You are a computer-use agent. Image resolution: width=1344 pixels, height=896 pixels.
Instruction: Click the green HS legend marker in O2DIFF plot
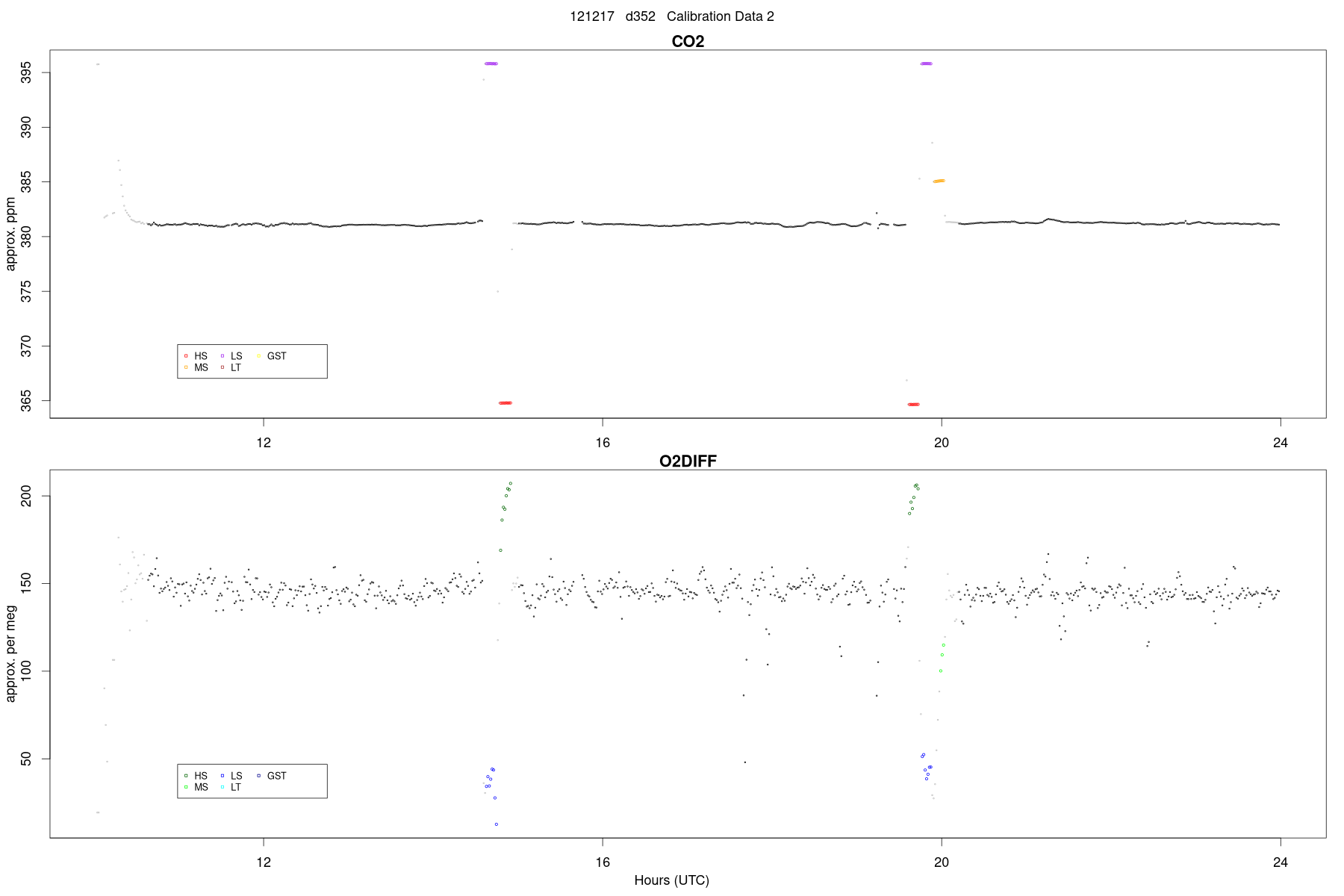click(x=186, y=776)
